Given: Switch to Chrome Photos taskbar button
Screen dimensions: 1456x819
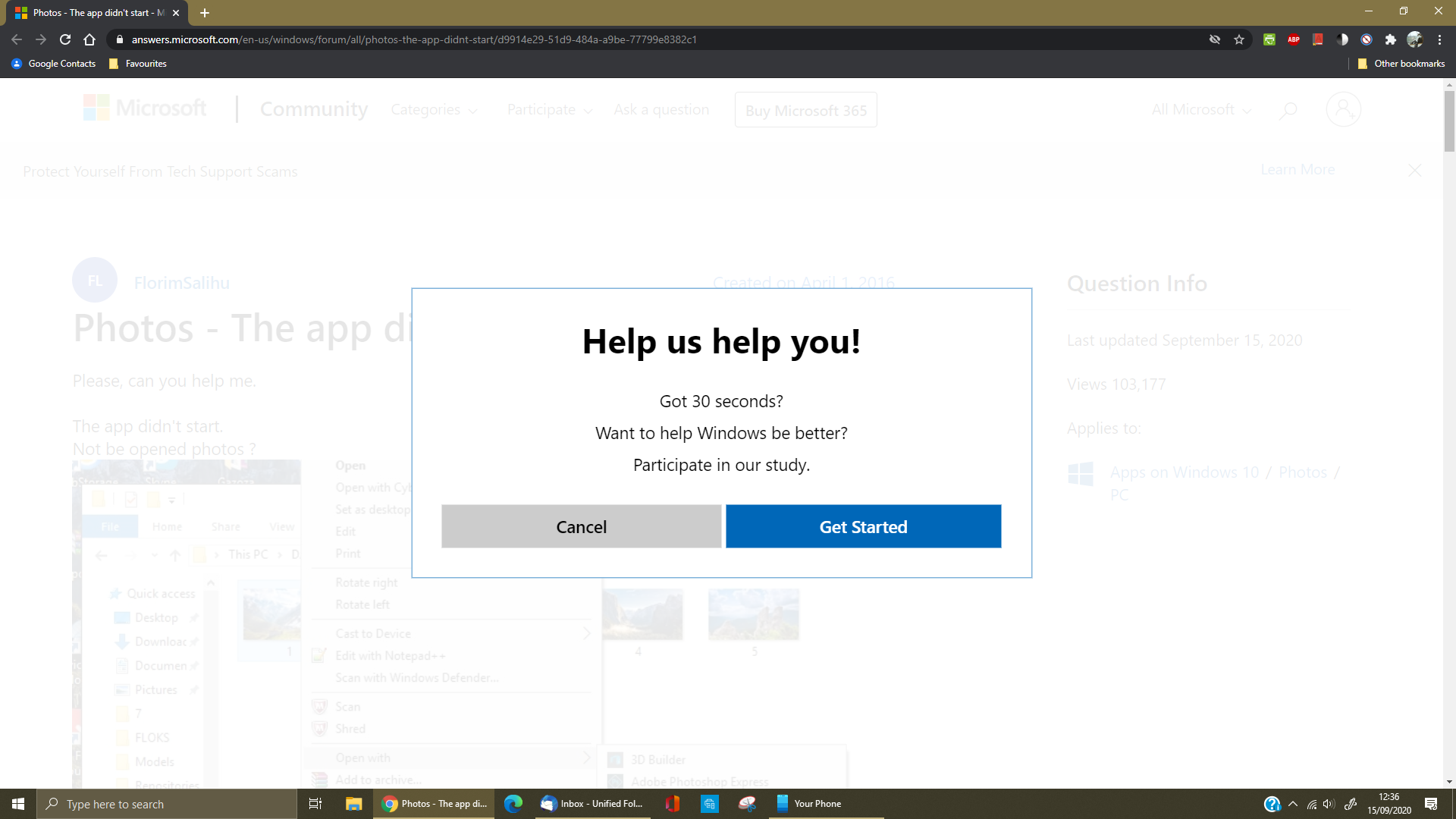Looking at the screenshot, I should (x=434, y=804).
